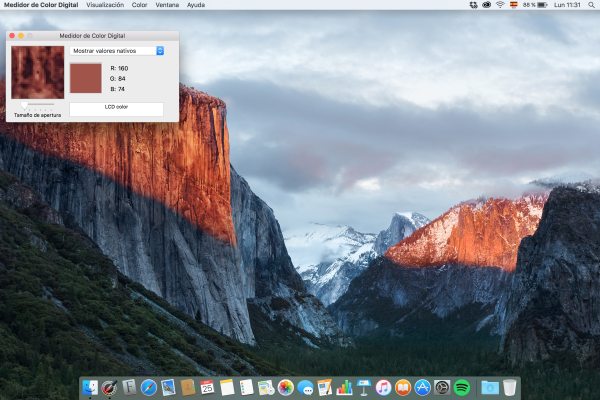Viewport: 600px width, 400px height.
Task: Open the Calendar app in dock
Action: coord(207,387)
